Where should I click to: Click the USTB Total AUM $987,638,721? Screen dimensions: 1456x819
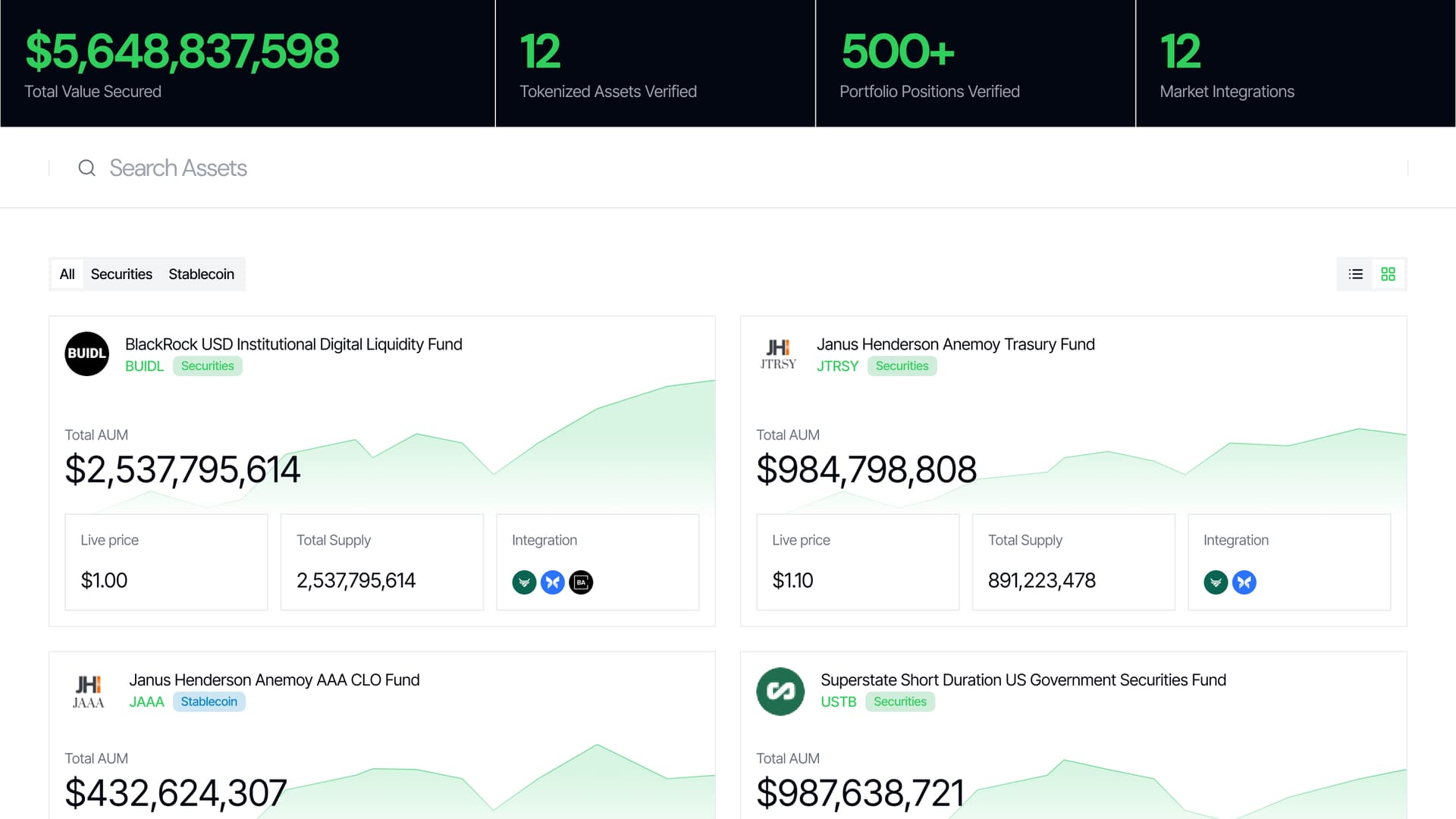860,793
